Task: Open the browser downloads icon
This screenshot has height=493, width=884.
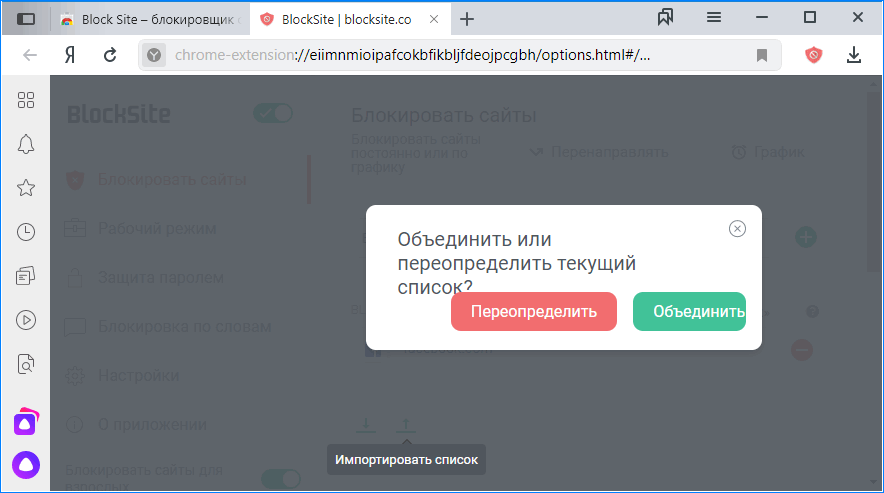Action: coord(854,55)
